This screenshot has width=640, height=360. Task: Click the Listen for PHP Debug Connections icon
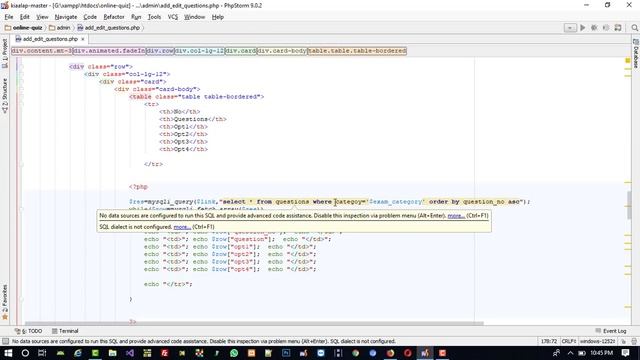(x=606, y=28)
